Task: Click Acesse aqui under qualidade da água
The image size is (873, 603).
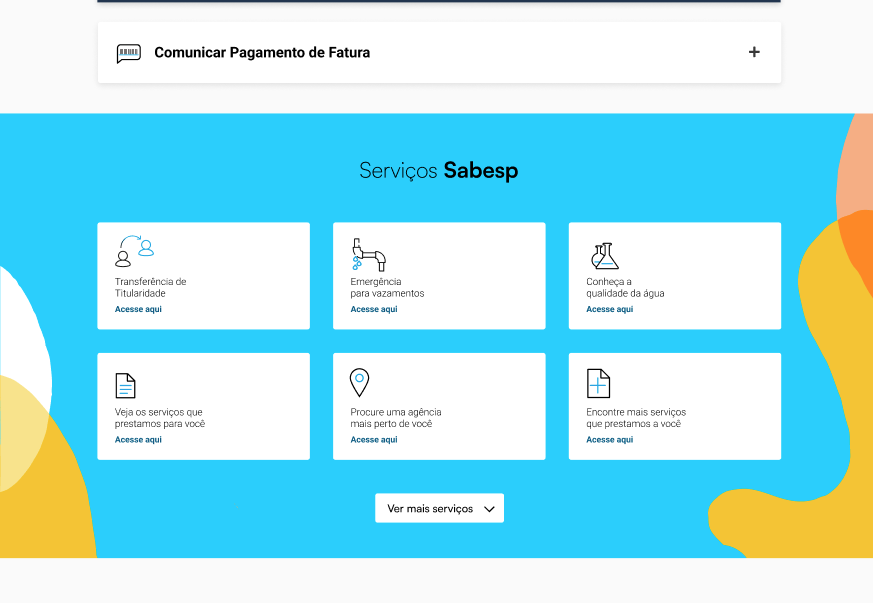Action: point(609,310)
